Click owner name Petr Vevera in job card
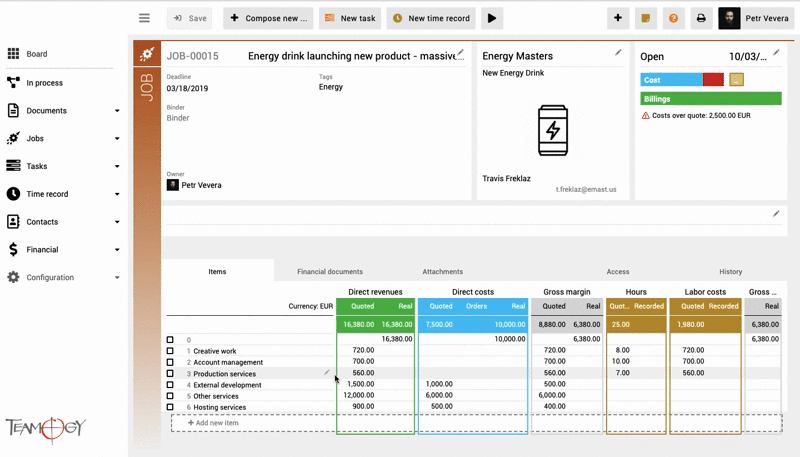 coord(202,185)
